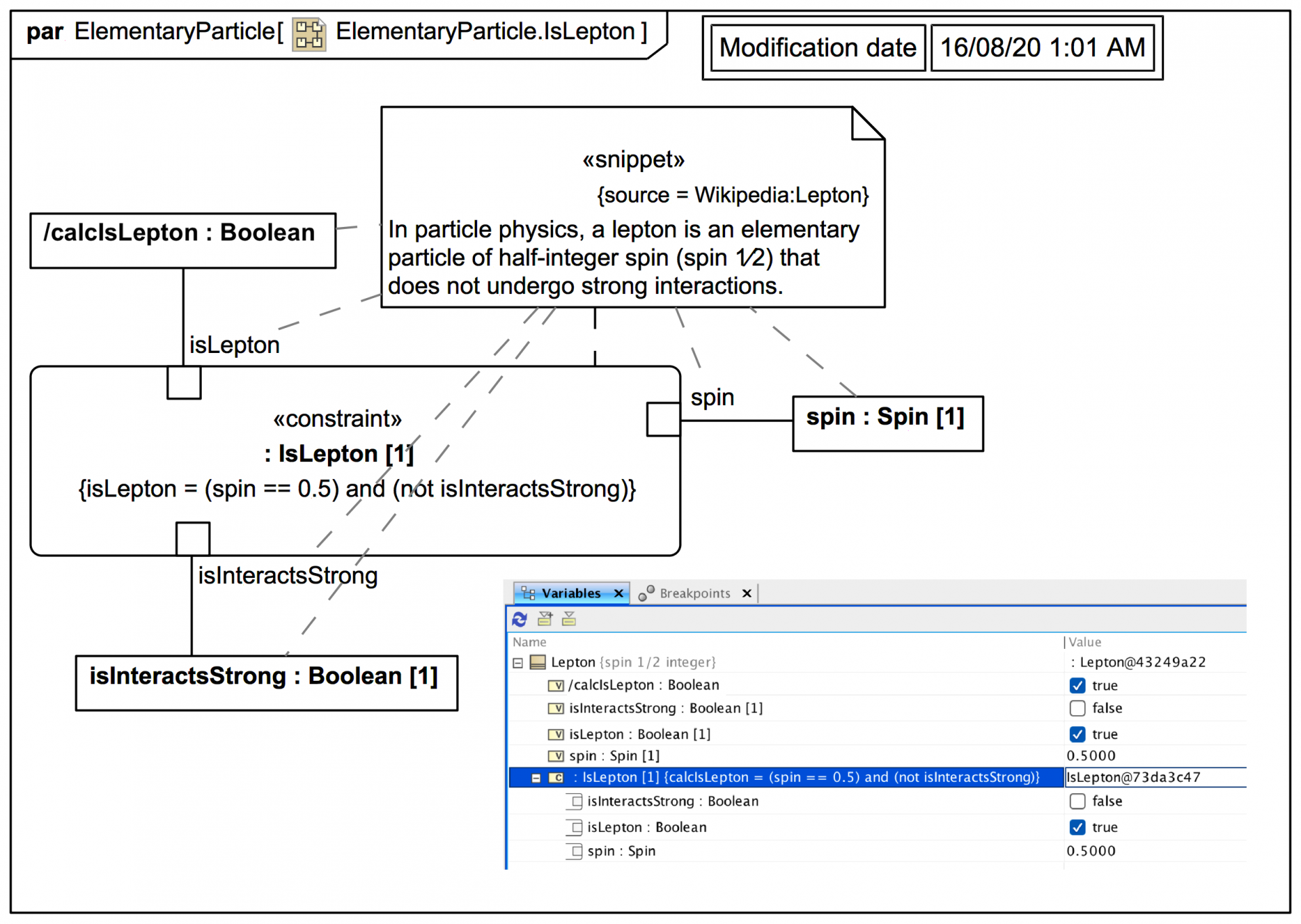Click the V icon beside /calcIsLepton row
Image resolution: width=1301 pixels, height=924 pixels.
click(556, 686)
